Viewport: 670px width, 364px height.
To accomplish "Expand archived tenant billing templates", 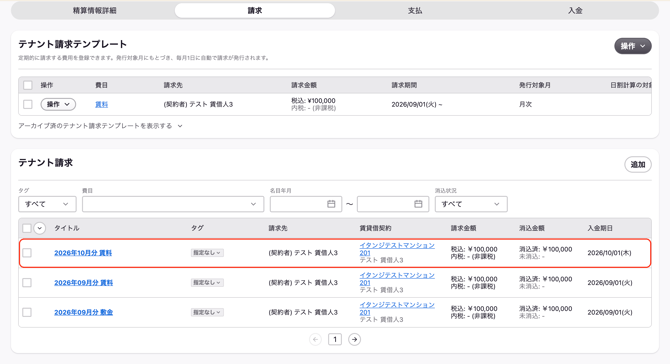I will pyautogui.click(x=100, y=126).
